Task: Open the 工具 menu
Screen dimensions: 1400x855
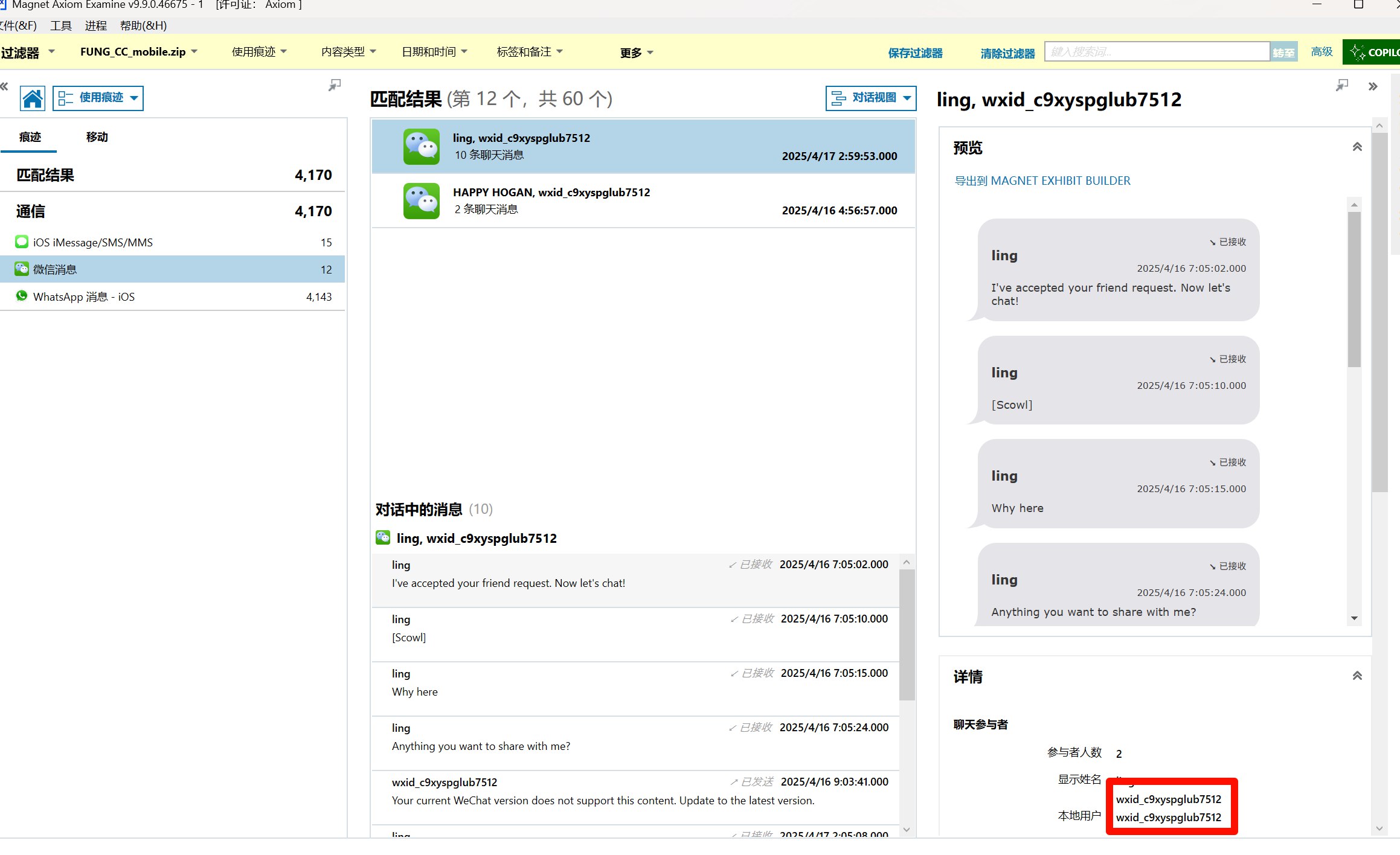Action: [60, 25]
